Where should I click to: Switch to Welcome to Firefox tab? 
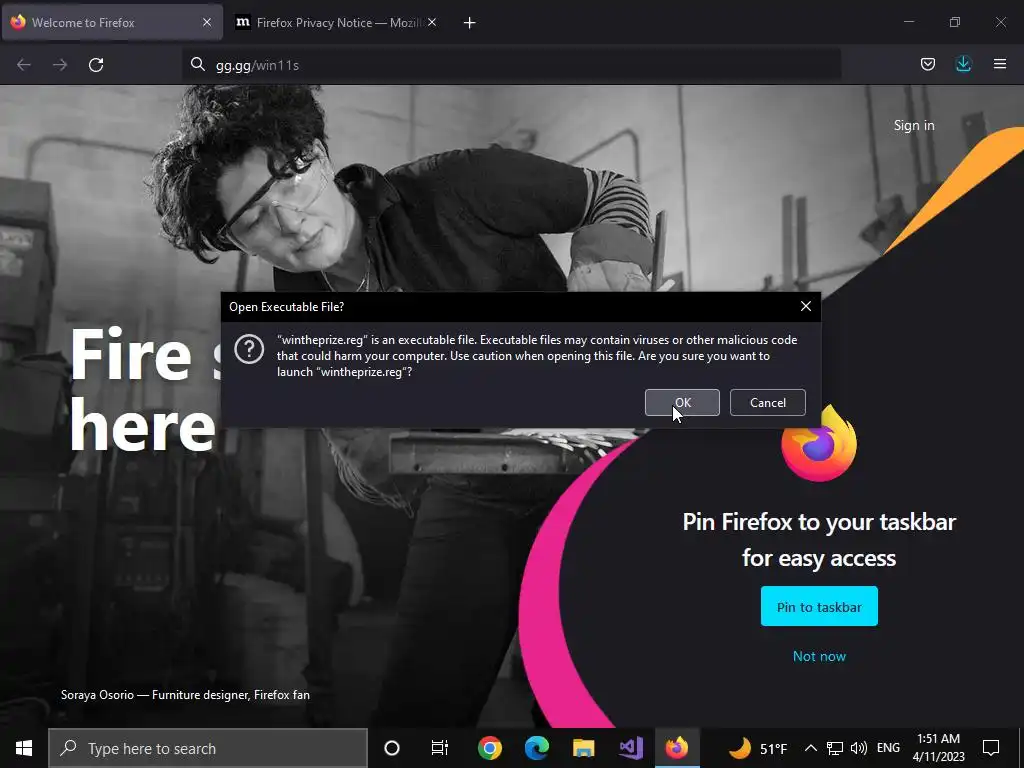(x=112, y=22)
